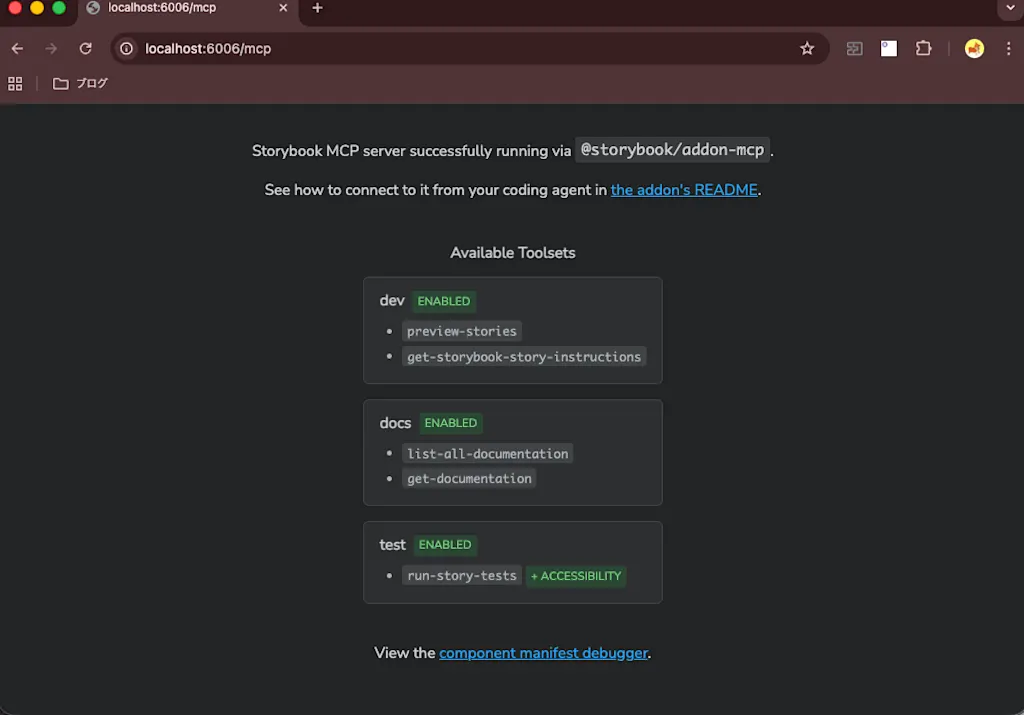1024x715 pixels.
Task: Open the addon's README link
Action: tap(684, 190)
